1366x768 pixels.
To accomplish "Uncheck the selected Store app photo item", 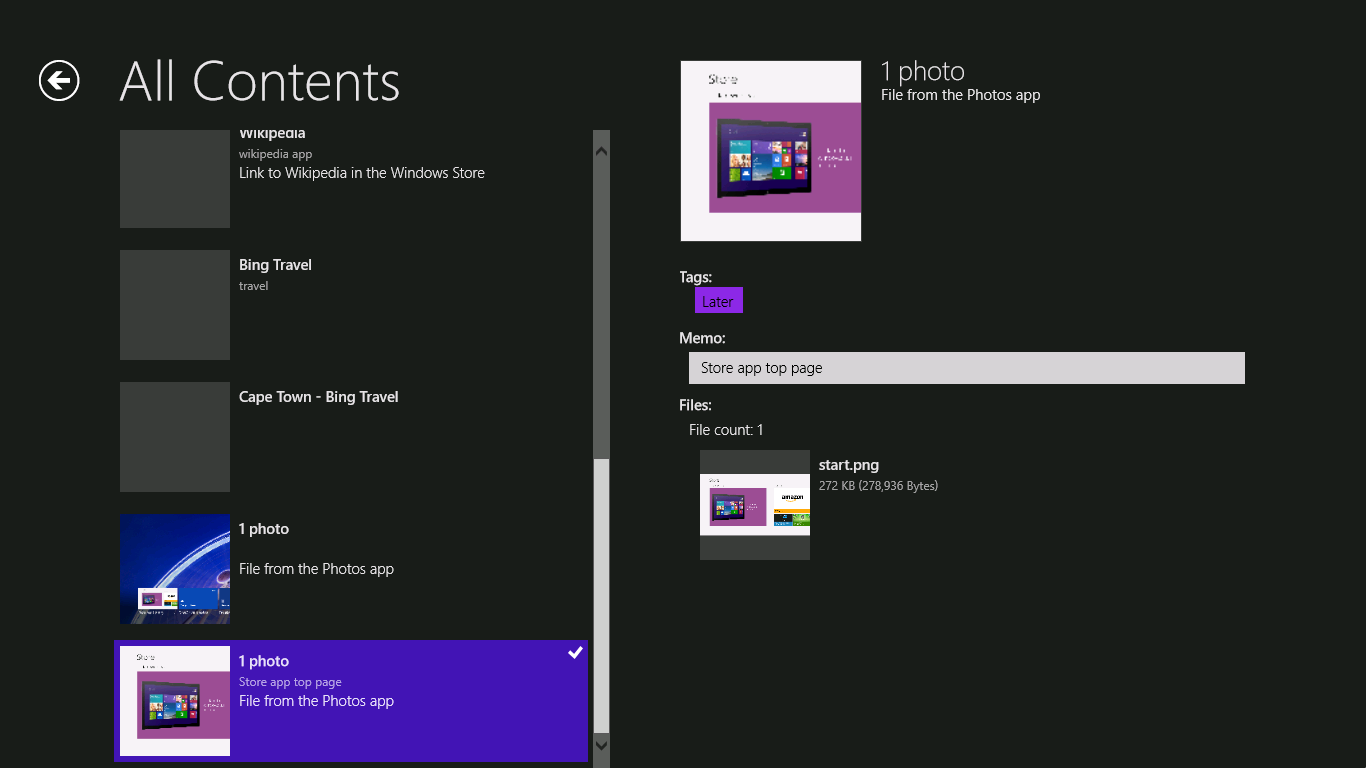I will click(575, 653).
